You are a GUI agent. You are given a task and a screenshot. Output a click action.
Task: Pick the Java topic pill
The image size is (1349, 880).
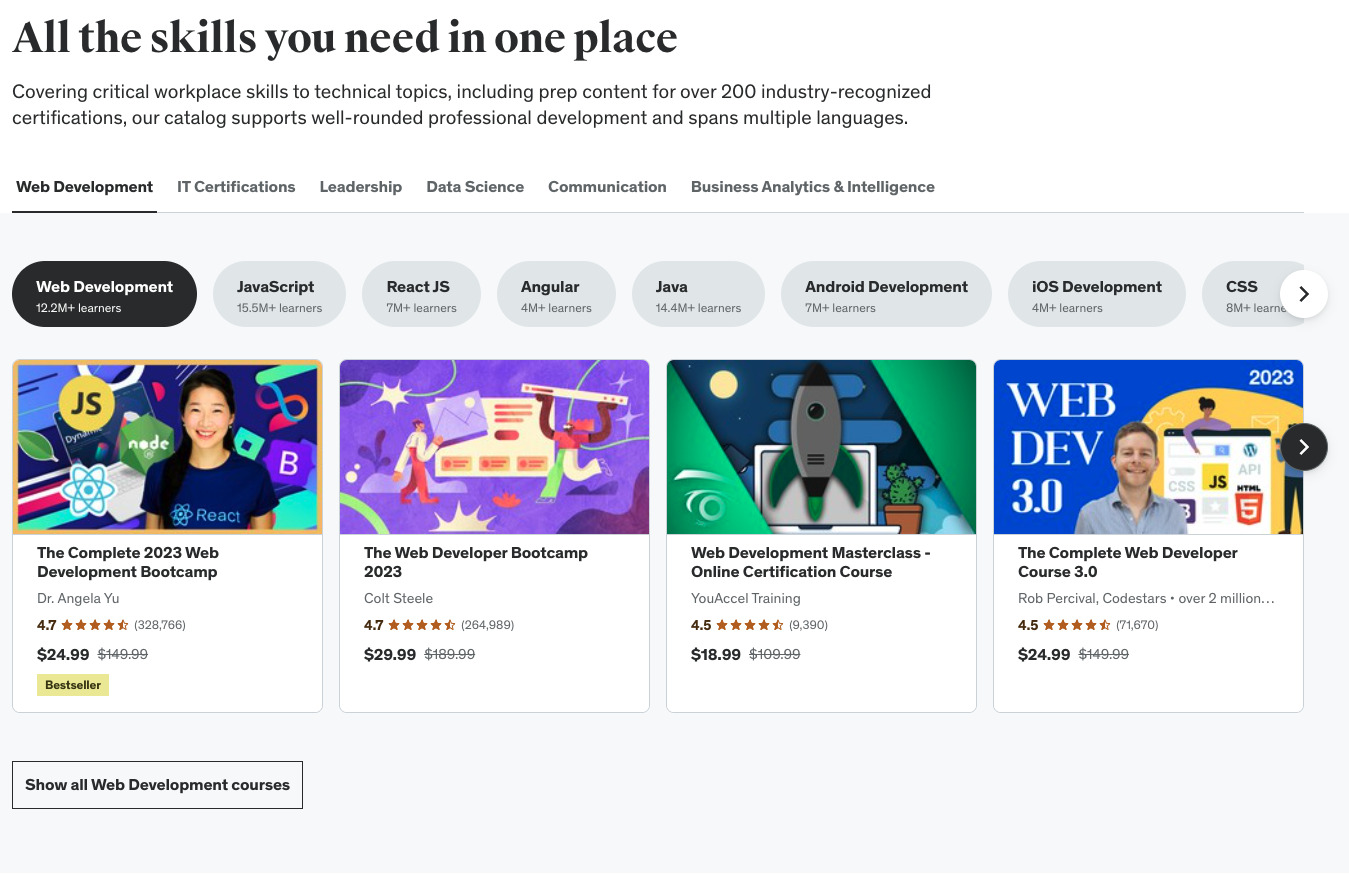coord(698,294)
